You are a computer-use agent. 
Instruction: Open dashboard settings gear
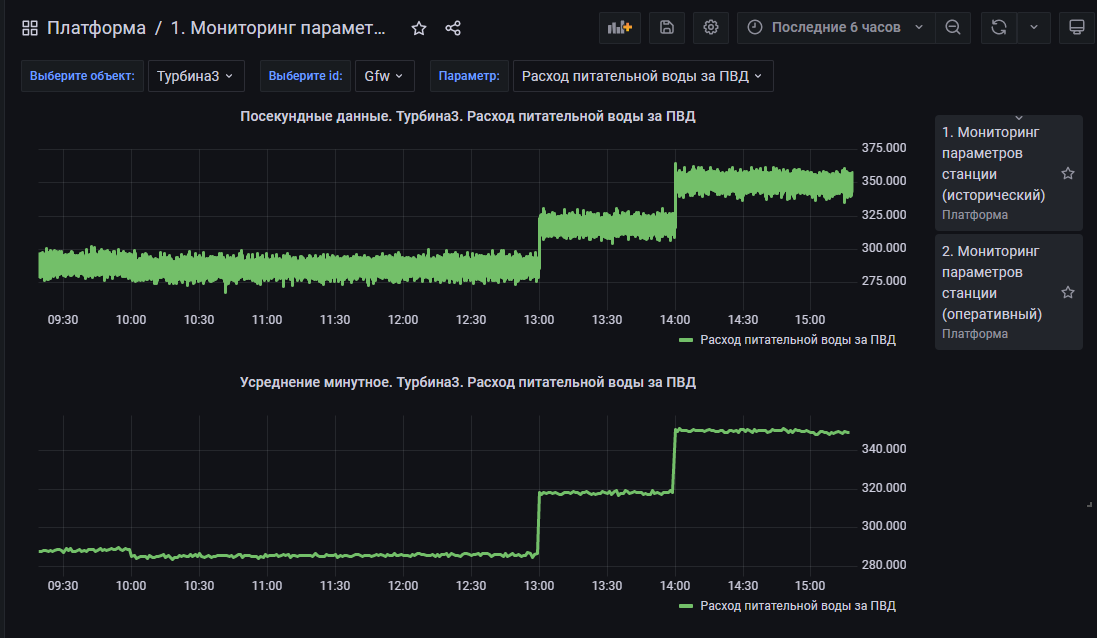click(x=711, y=28)
